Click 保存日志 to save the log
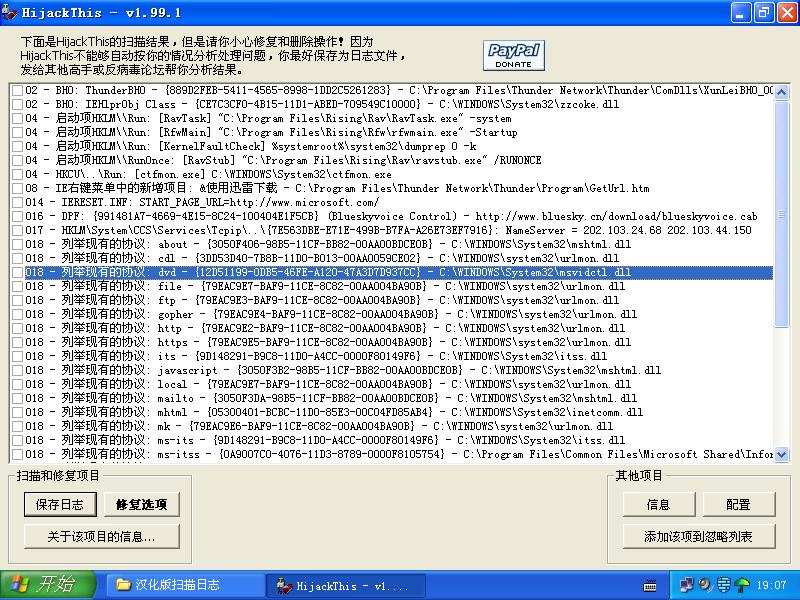 pyautogui.click(x=60, y=505)
